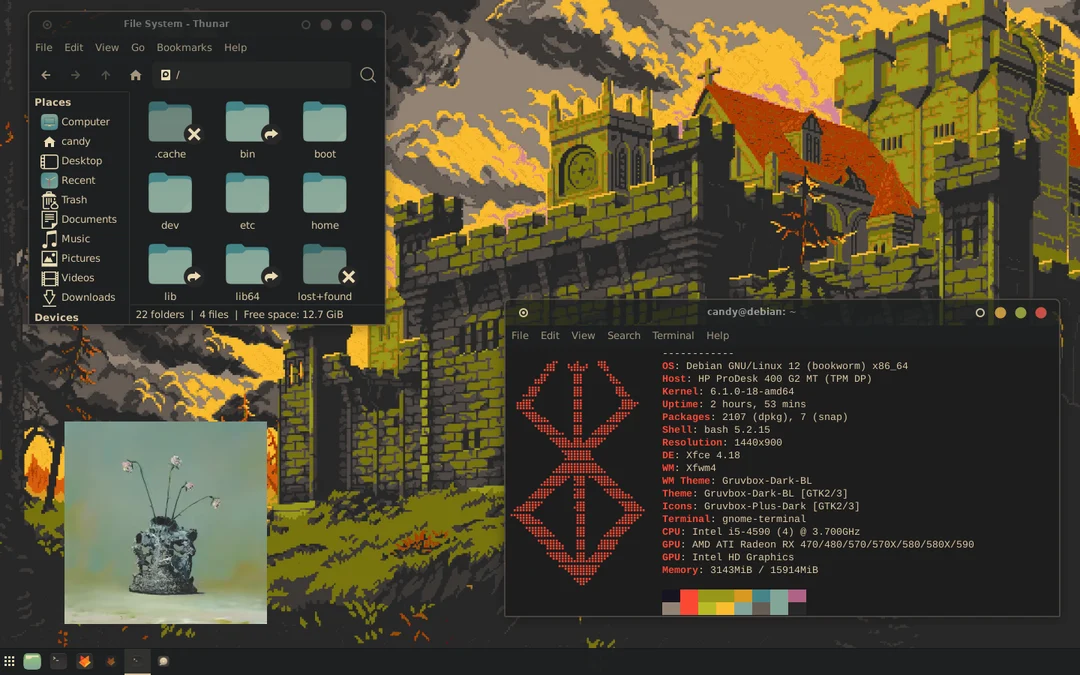Screen dimensions: 1080x675
Task: Open the Terminal menu in gnome-terminal
Action: point(672,335)
